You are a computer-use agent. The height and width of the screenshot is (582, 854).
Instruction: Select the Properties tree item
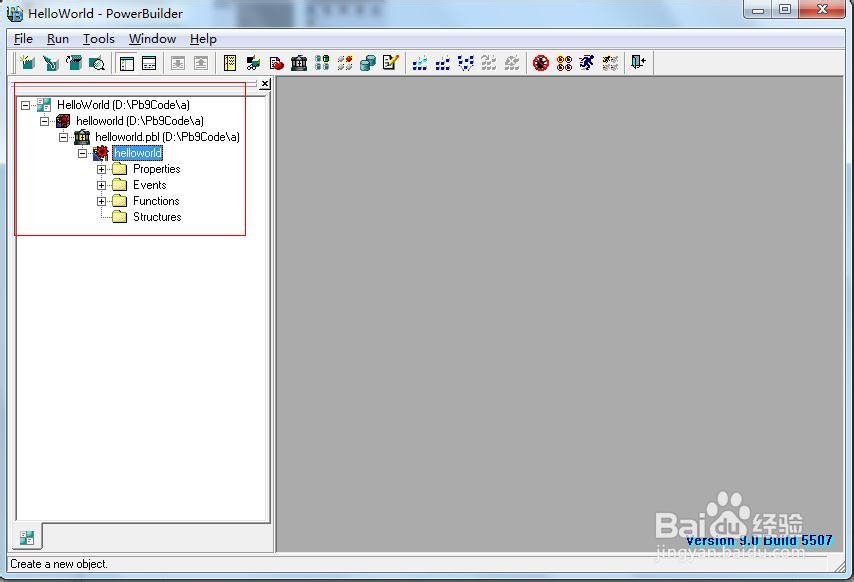(156, 169)
